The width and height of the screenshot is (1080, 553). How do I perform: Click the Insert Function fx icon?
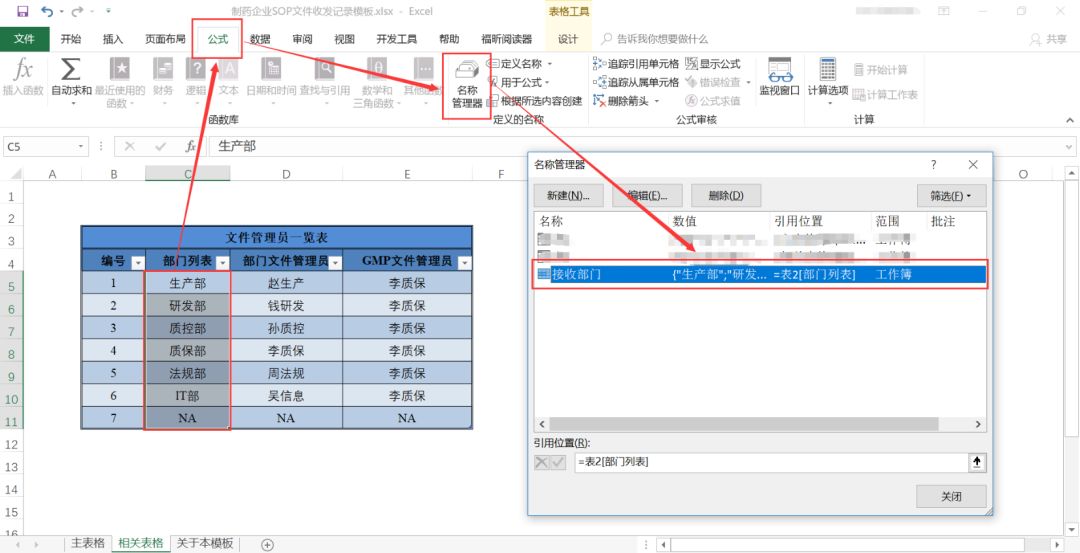click(x=23, y=72)
